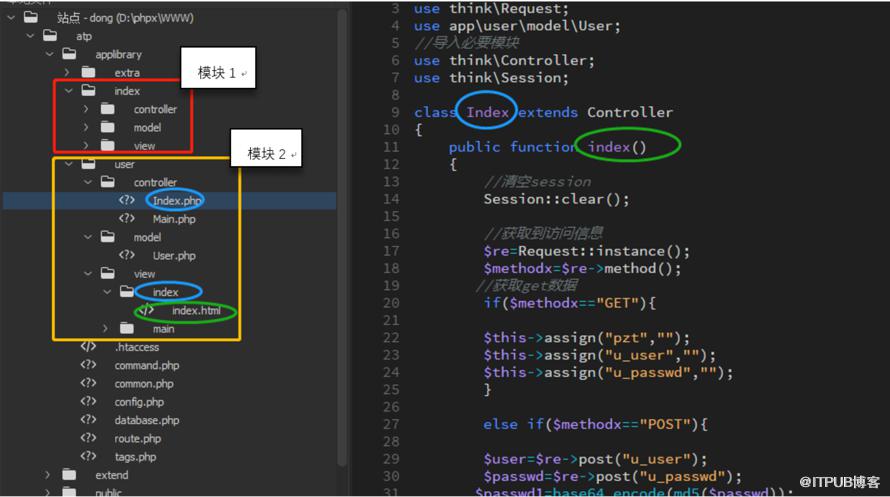Click the atp folder icon
Viewport: 890px width, 497px height.
50,36
